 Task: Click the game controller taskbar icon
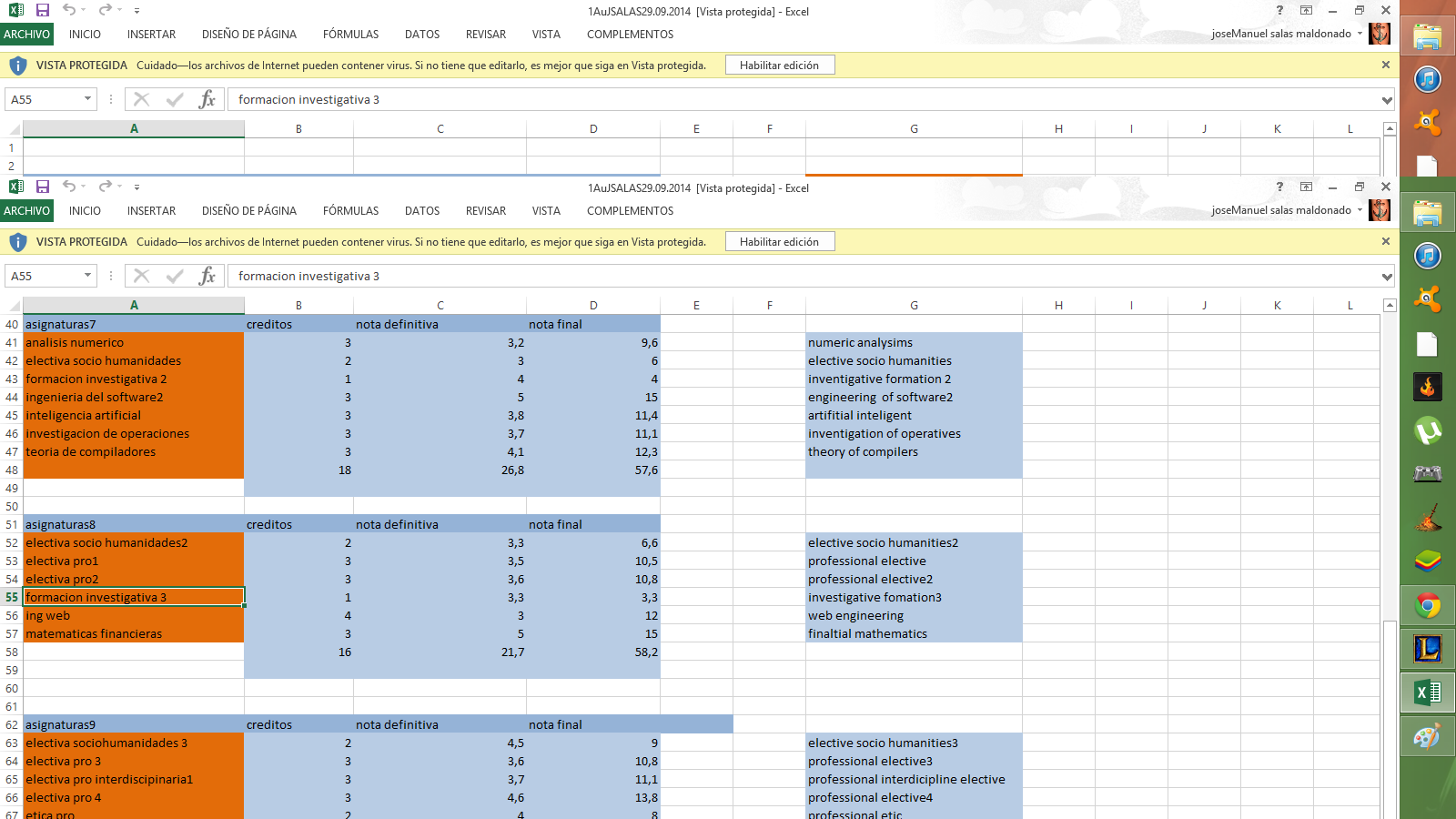(1427, 473)
